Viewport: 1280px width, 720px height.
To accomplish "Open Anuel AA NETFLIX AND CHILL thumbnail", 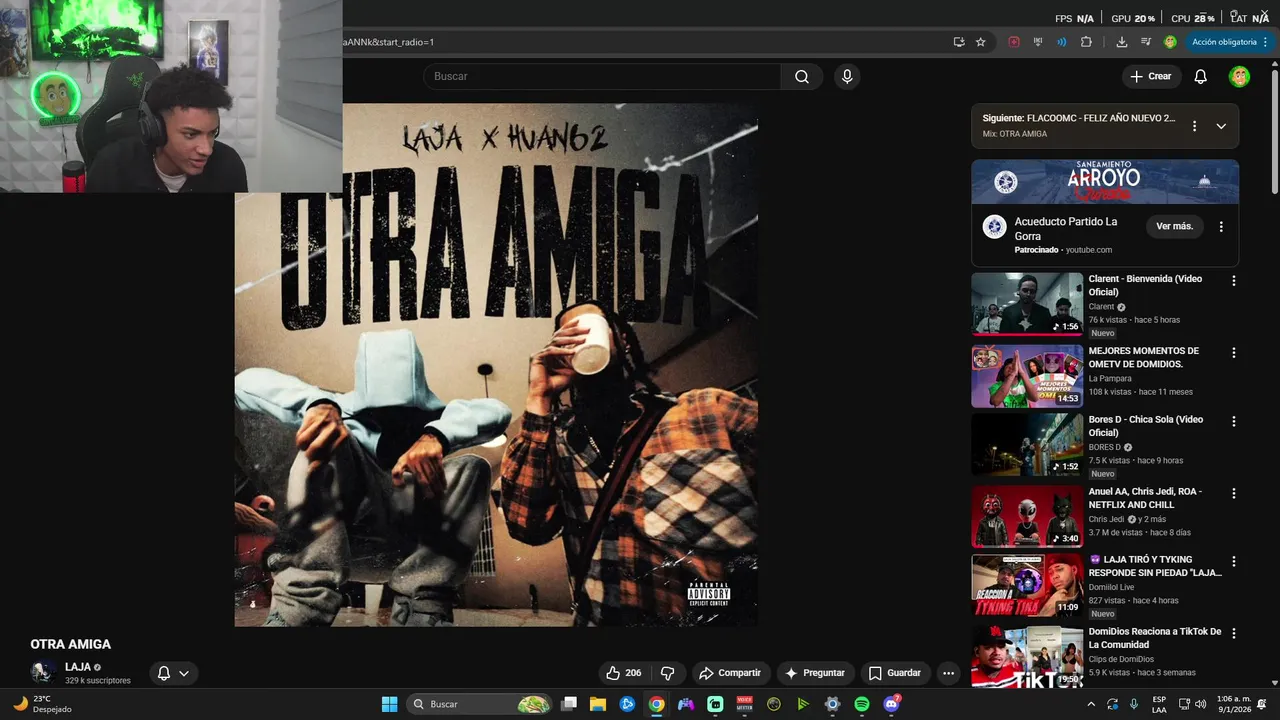I will tap(1027, 516).
